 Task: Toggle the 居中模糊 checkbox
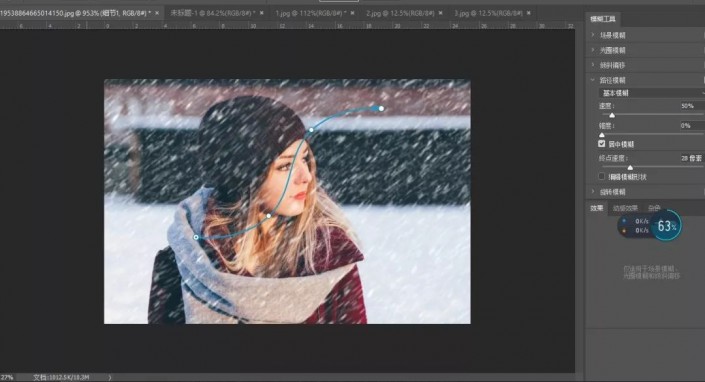602,144
